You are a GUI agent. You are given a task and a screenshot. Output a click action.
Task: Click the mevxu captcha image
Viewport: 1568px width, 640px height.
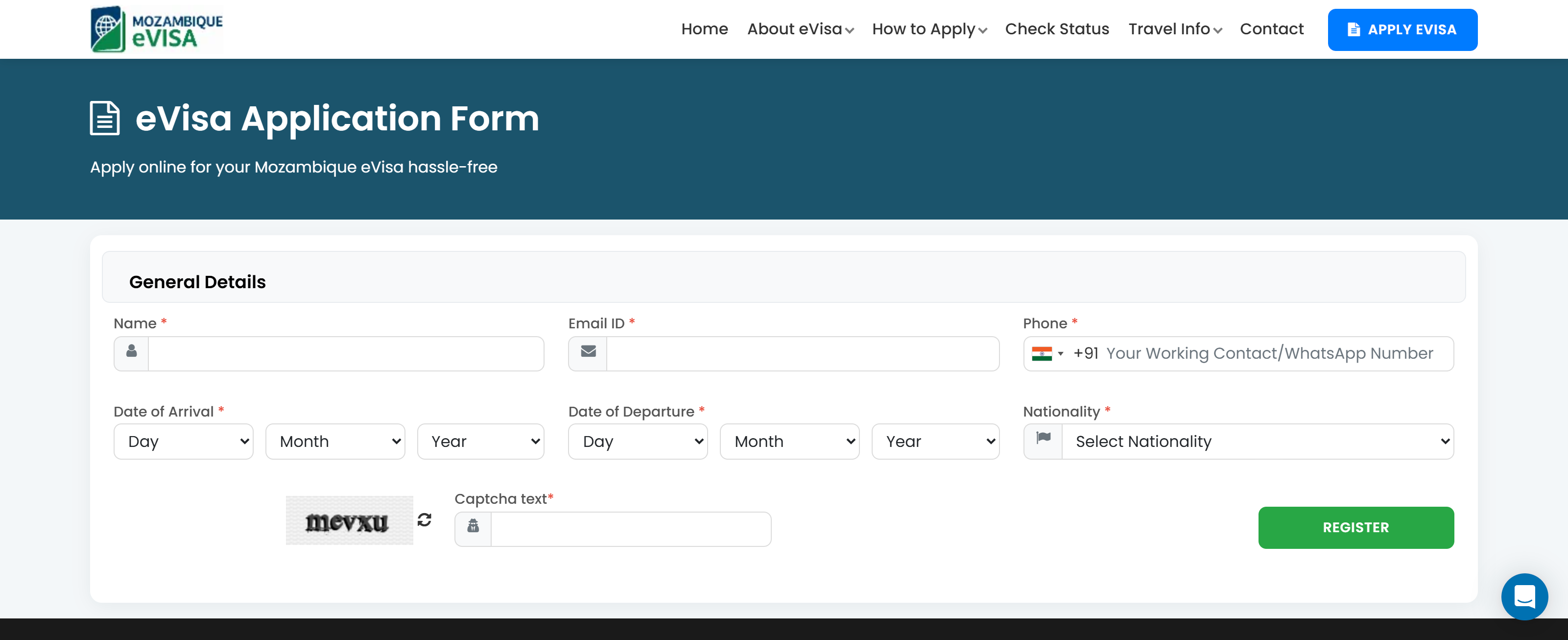[x=349, y=520]
